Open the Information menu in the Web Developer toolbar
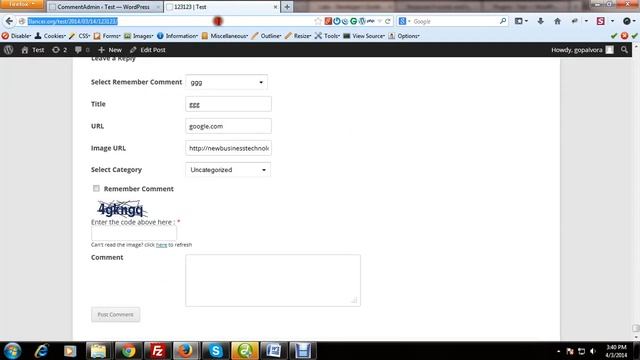The image size is (640, 360). coord(177,36)
